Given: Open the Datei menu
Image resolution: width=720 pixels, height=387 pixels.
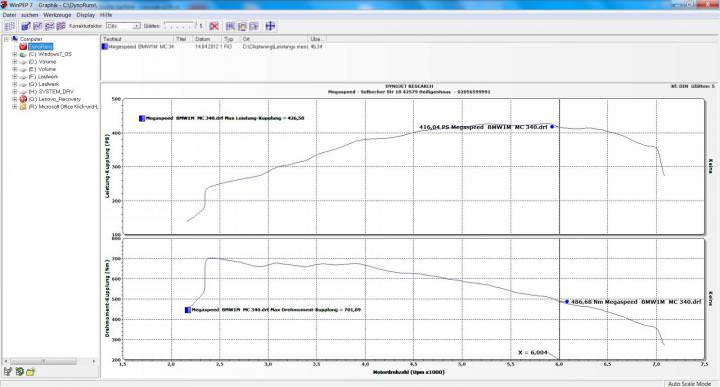Looking at the screenshot, I should tap(9, 15).
